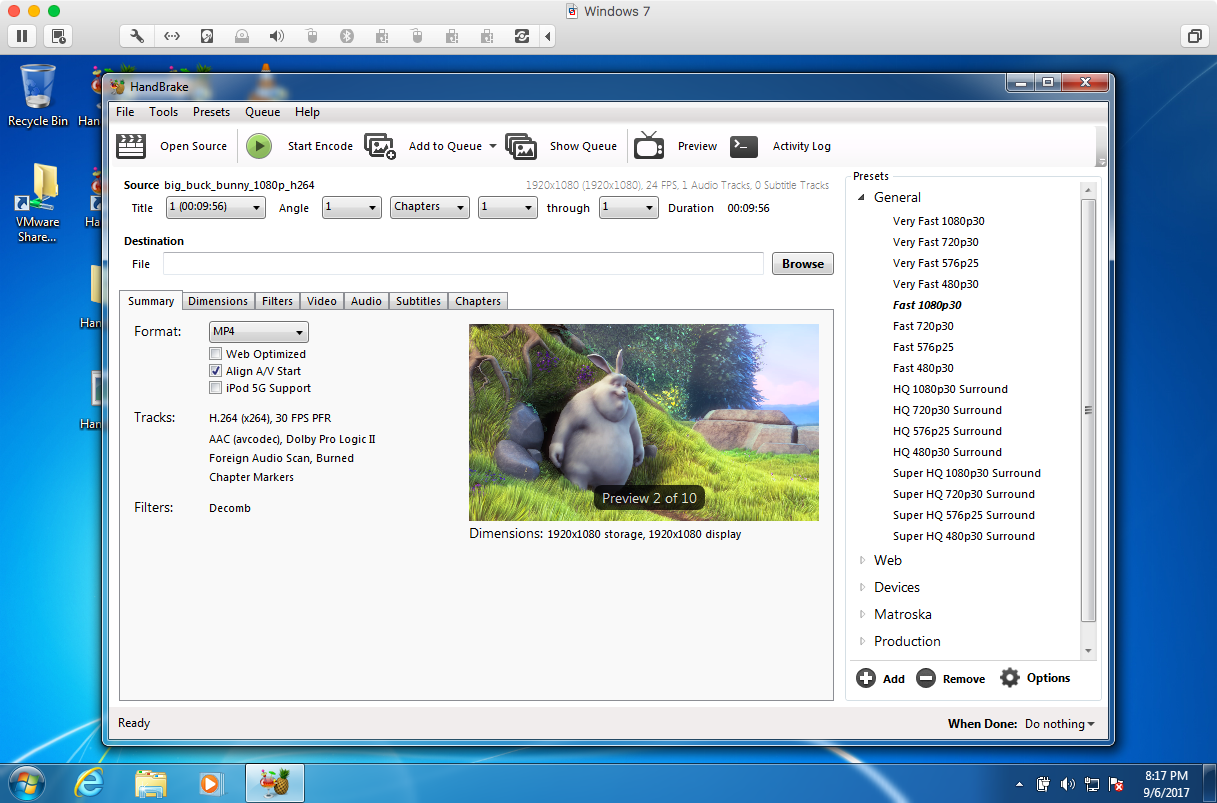
Task: Click the Add to Queue icon
Action: point(380,146)
